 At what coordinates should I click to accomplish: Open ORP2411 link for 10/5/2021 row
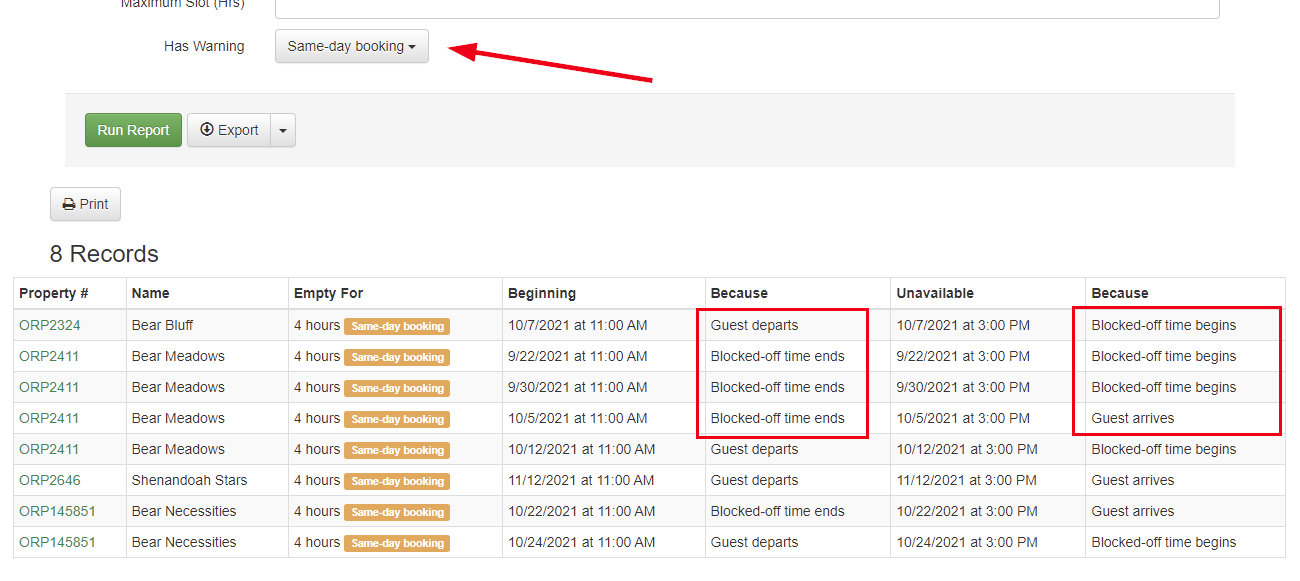point(49,418)
